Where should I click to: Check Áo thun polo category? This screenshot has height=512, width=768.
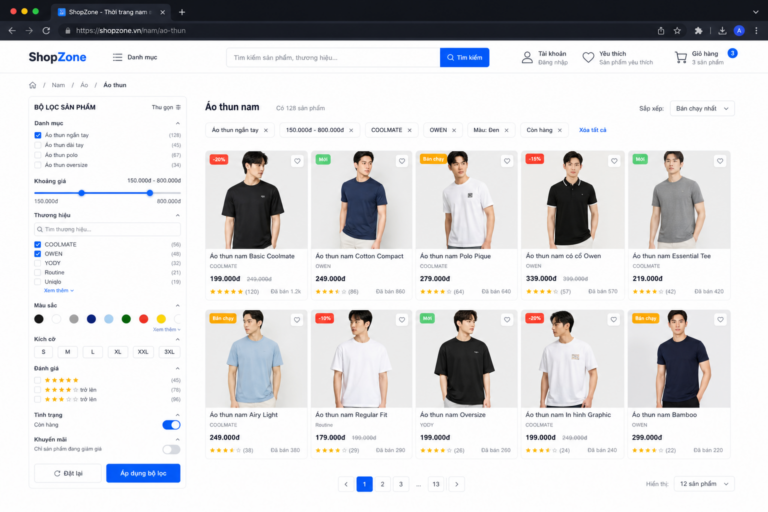point(38,155)
